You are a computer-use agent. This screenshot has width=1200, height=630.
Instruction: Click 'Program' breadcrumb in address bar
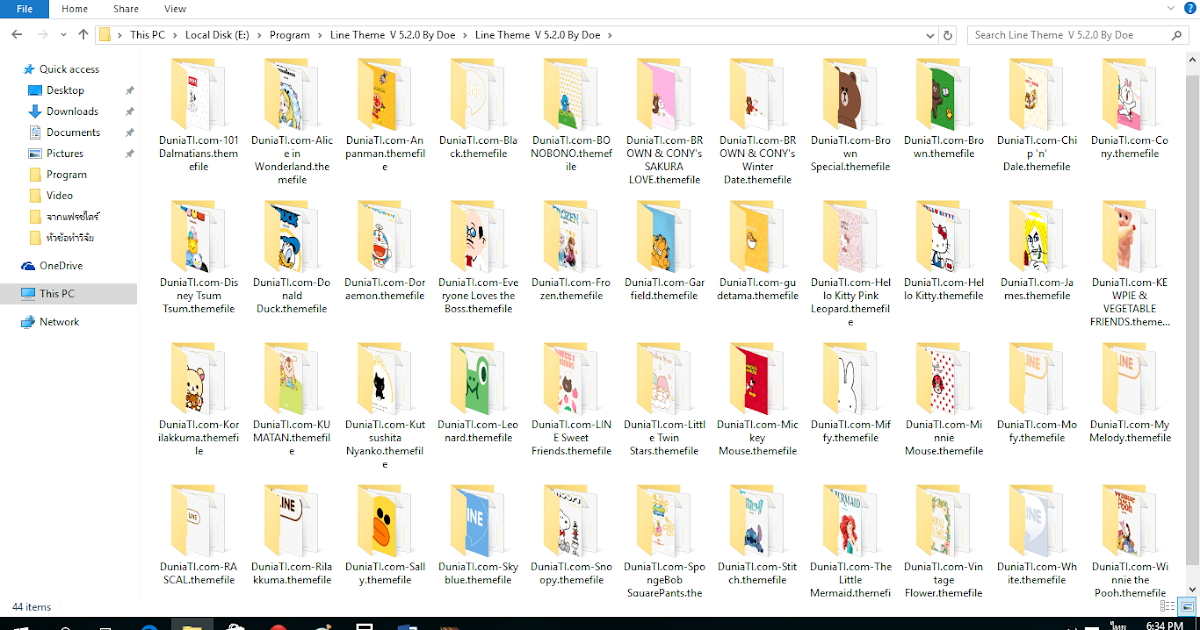pos(289,35)
